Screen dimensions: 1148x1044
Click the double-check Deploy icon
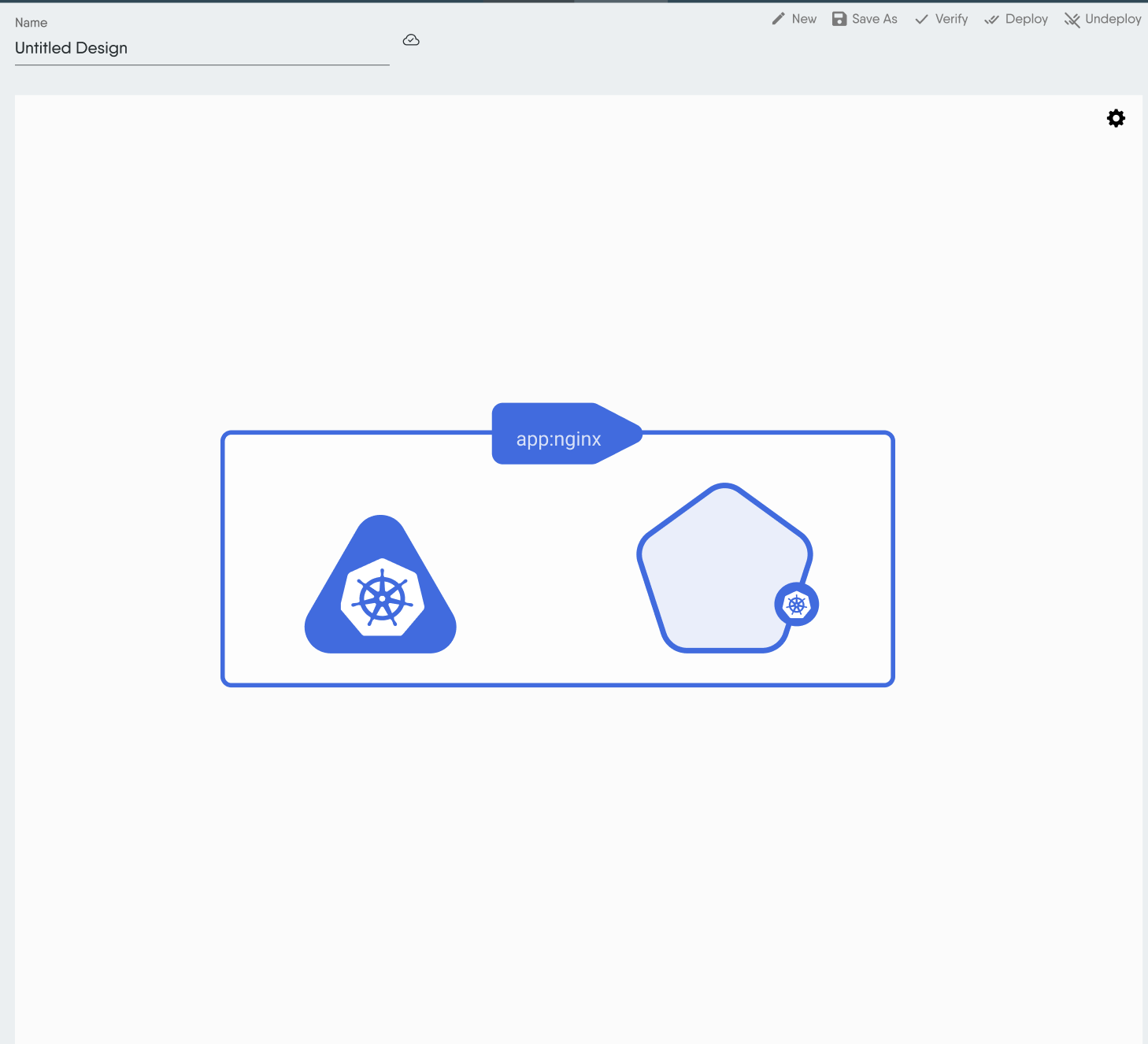(x=991, y=19)
